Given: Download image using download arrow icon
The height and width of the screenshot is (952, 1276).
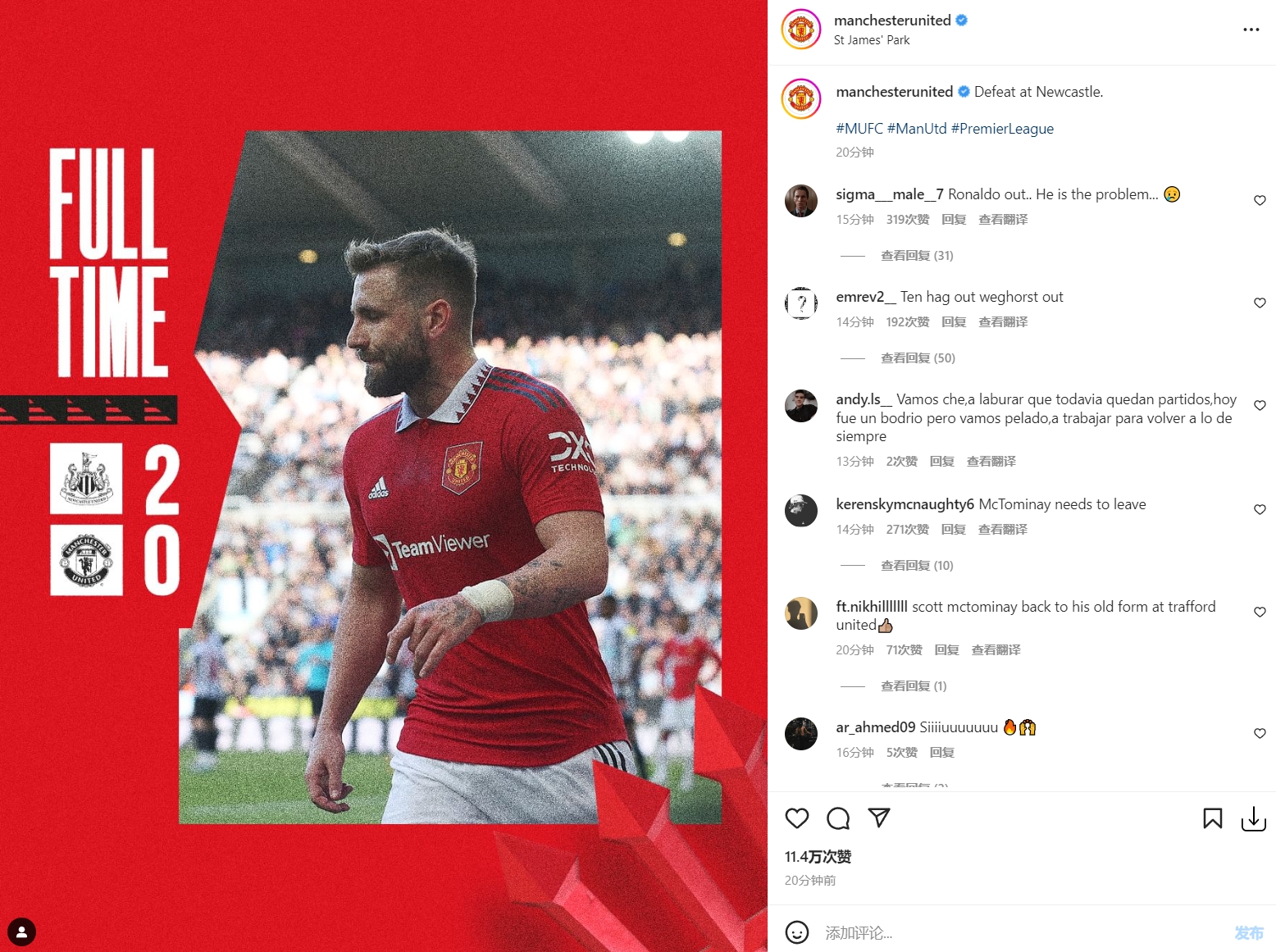Looking at the screenshot, I should pyautogui.click(x=1254, y=818).
